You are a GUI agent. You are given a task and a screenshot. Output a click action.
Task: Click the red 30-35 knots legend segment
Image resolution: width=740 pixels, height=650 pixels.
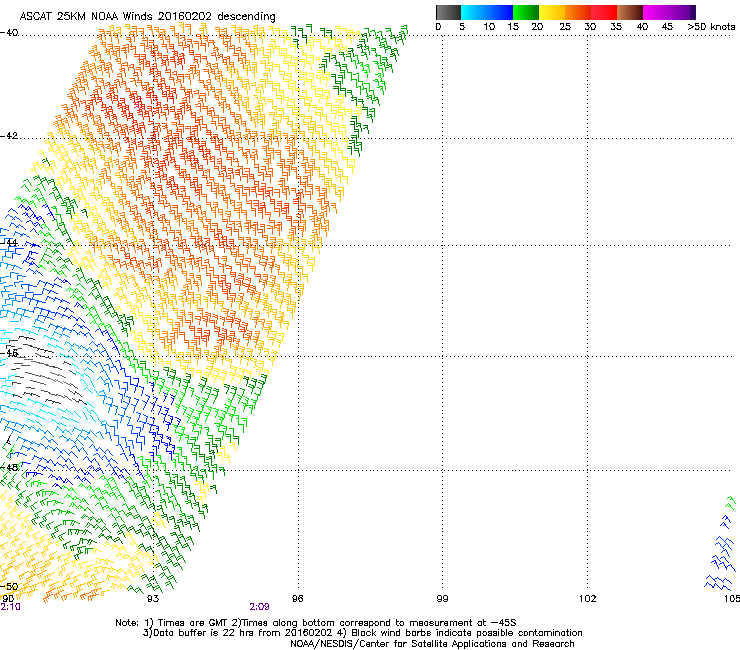click(604, 12)
